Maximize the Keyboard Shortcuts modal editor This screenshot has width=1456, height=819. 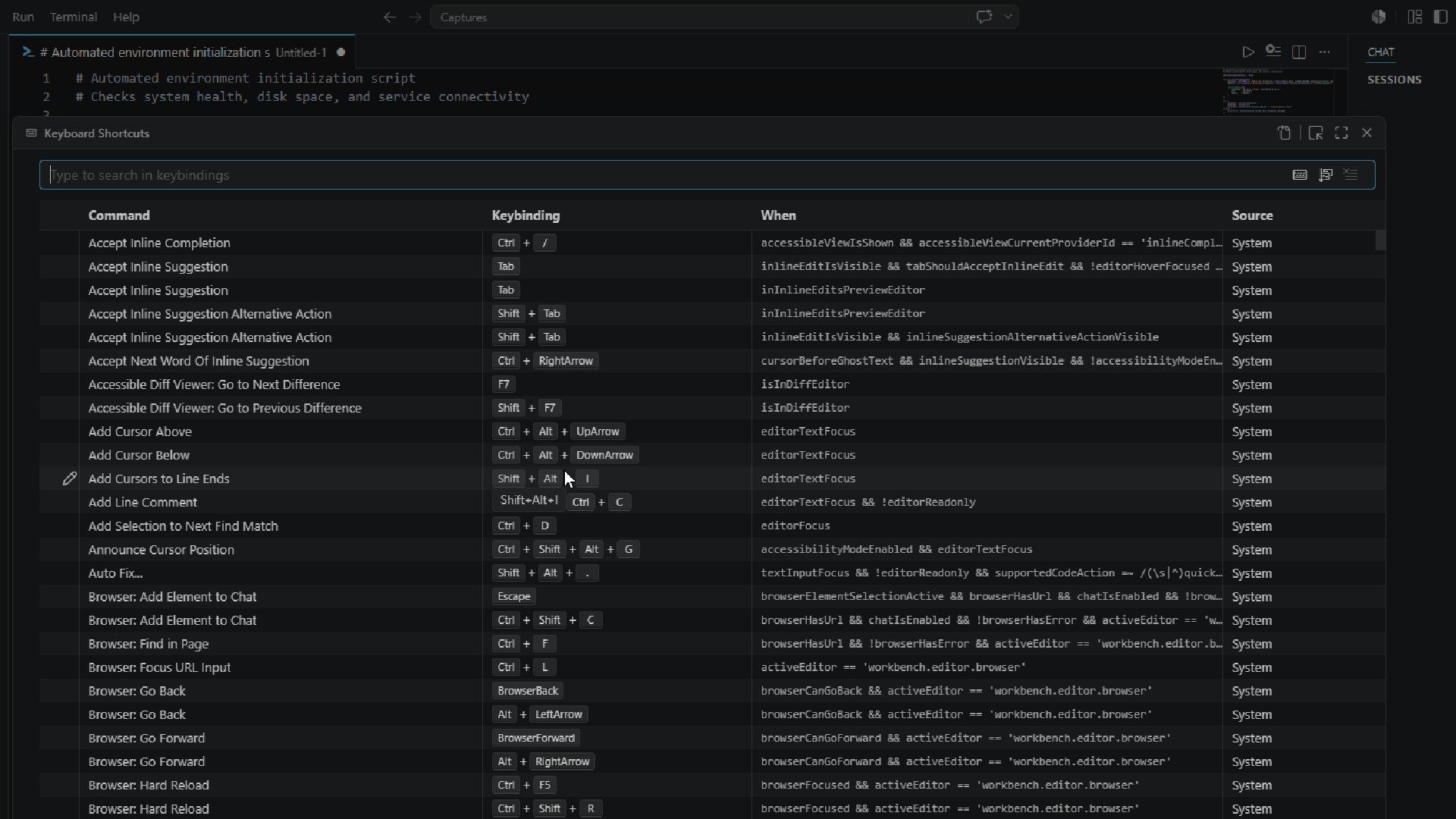click(1341, 133)
